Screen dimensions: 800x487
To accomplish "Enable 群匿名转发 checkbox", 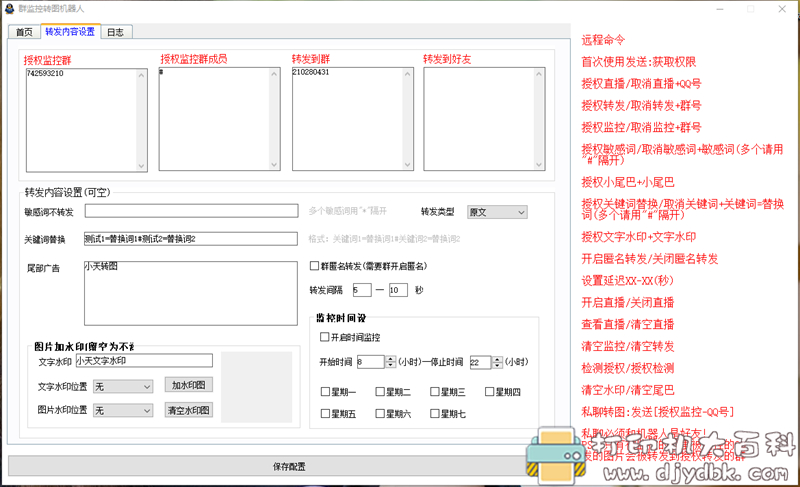I will pos(315,266).
